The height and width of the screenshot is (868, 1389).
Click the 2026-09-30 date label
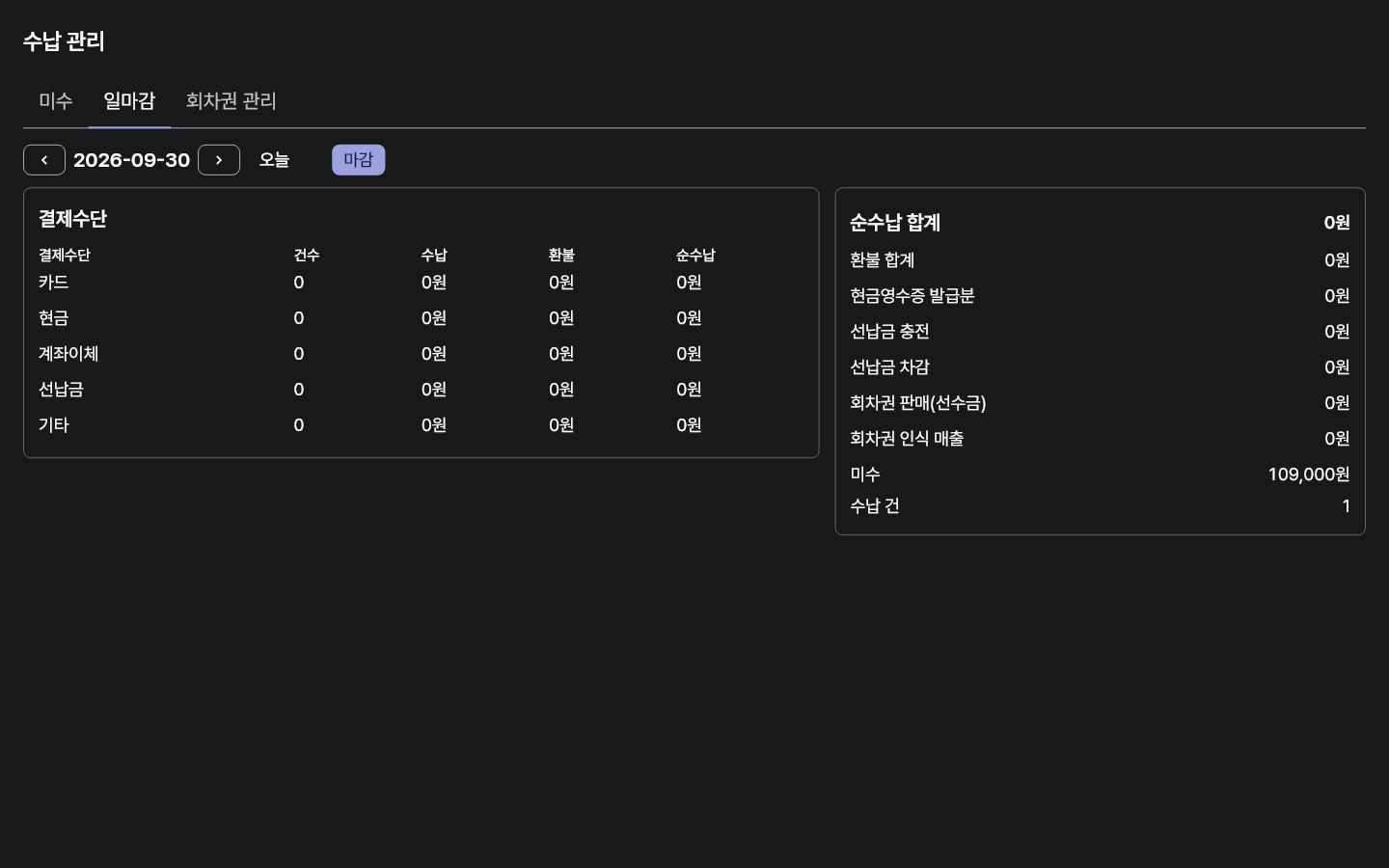pos(131,160)
